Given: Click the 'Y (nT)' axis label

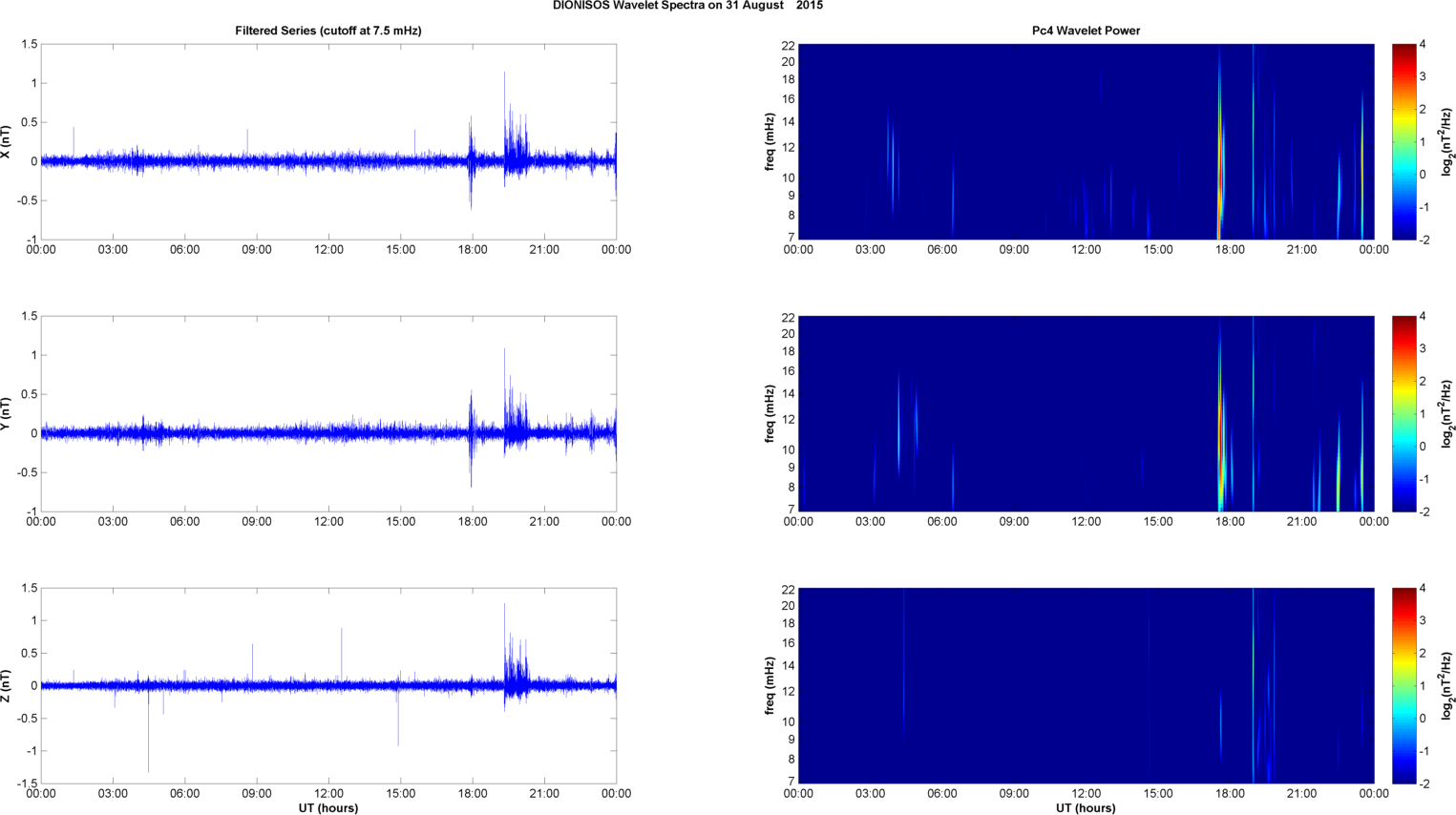Looking at the screenshot, I should coord(7,414).
